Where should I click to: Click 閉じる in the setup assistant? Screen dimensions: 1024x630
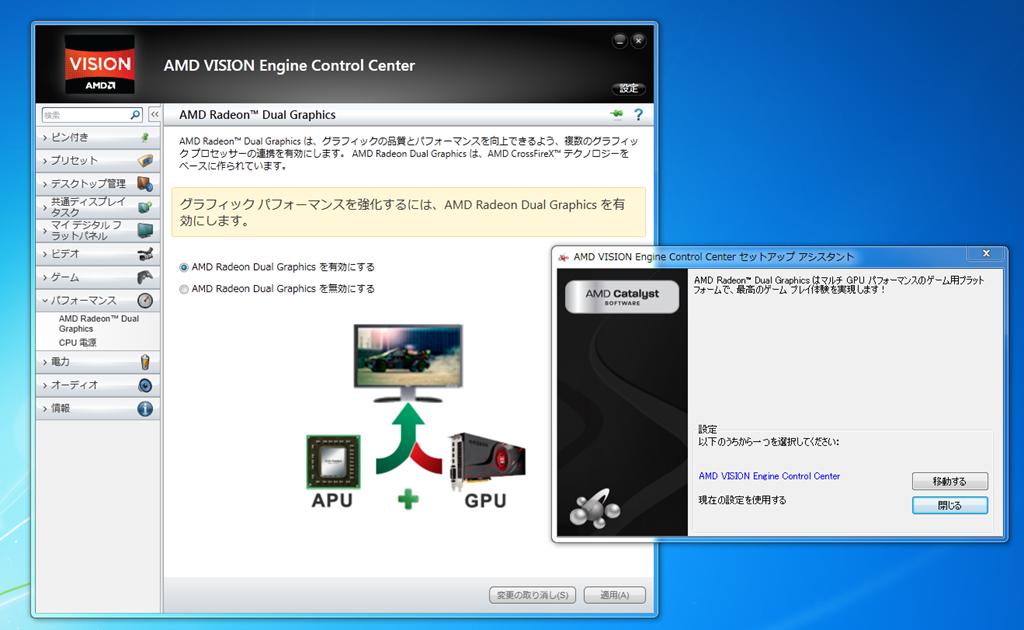pos(950,505)
